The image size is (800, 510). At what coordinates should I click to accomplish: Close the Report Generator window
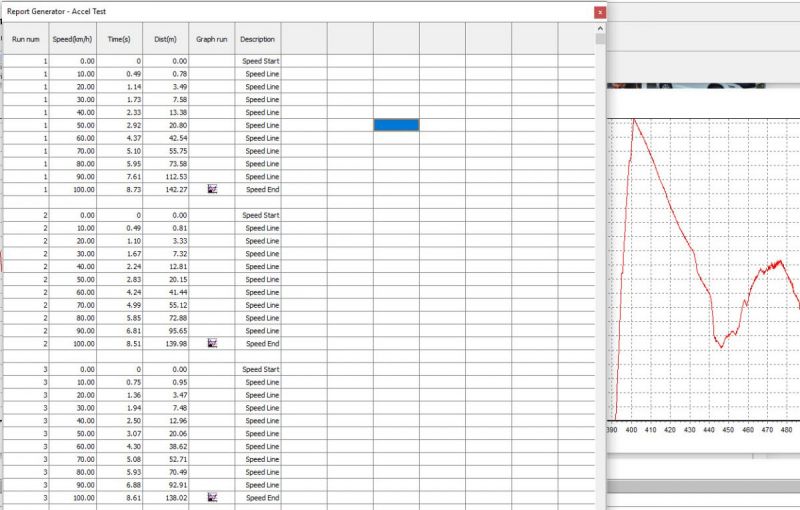pos(599,12)
